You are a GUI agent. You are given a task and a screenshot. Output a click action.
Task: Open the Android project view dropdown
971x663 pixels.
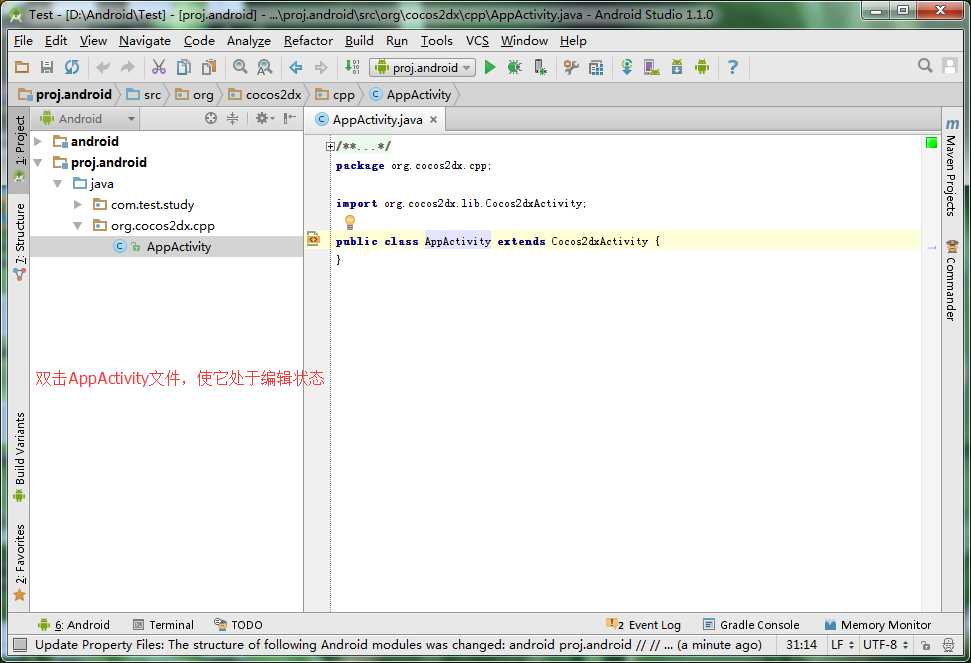coord(87,118)
